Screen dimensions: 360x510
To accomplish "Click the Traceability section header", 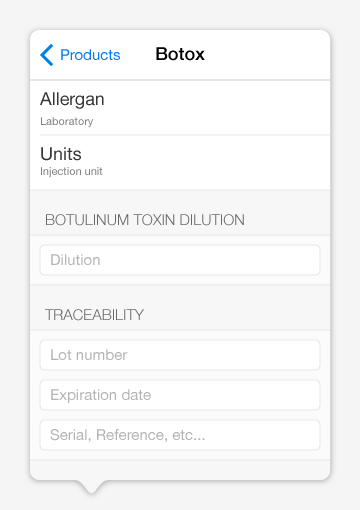I will pos(94,315).
